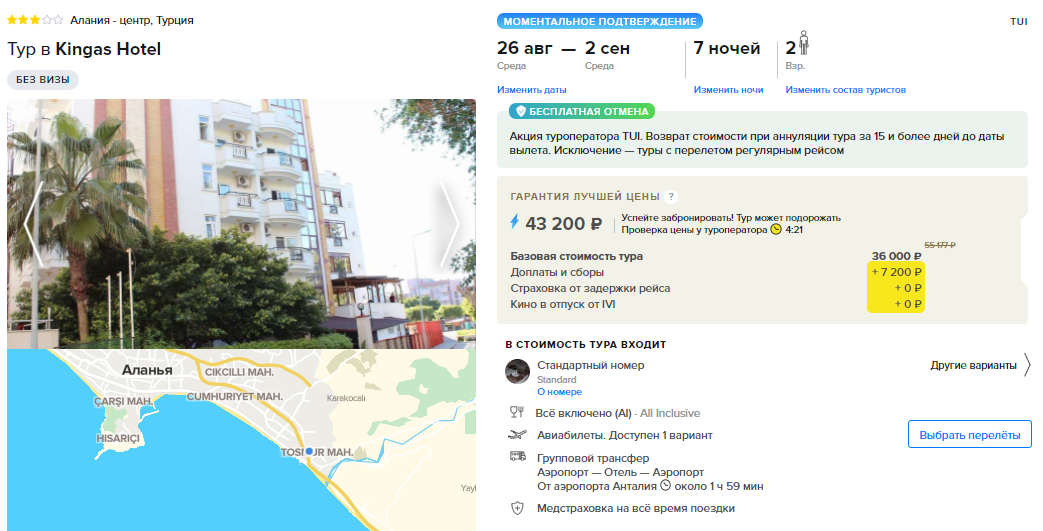Click the medical insurance shield icon
Image resolution: width=1043 pixels, height=531 pixels.
(517, 508)
